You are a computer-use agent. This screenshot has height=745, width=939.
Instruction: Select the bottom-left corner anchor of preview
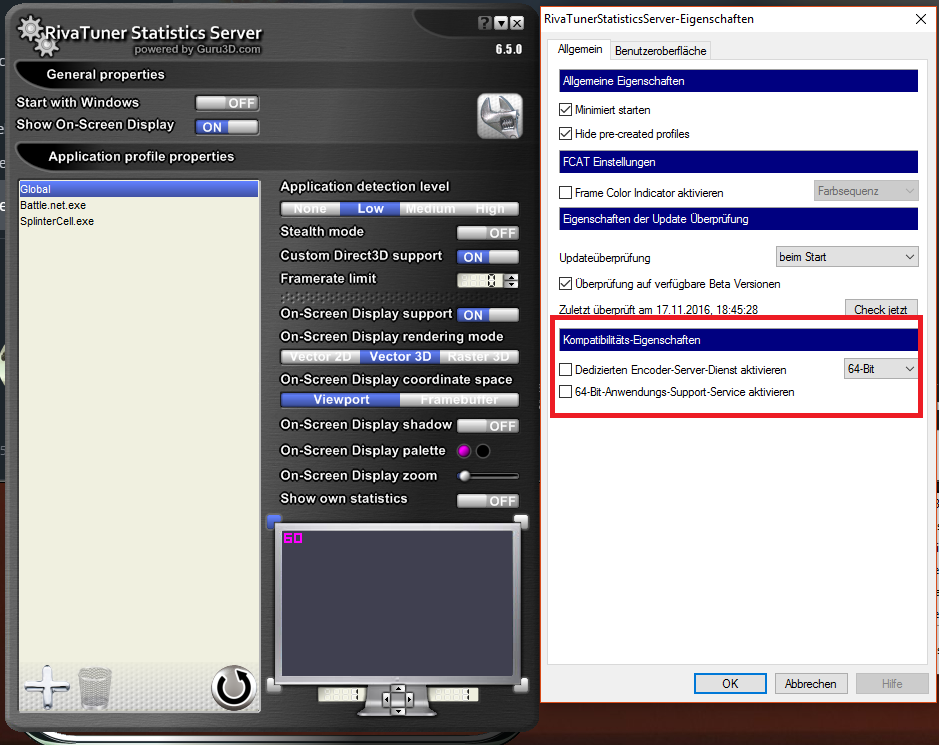(x=272, y=685)
